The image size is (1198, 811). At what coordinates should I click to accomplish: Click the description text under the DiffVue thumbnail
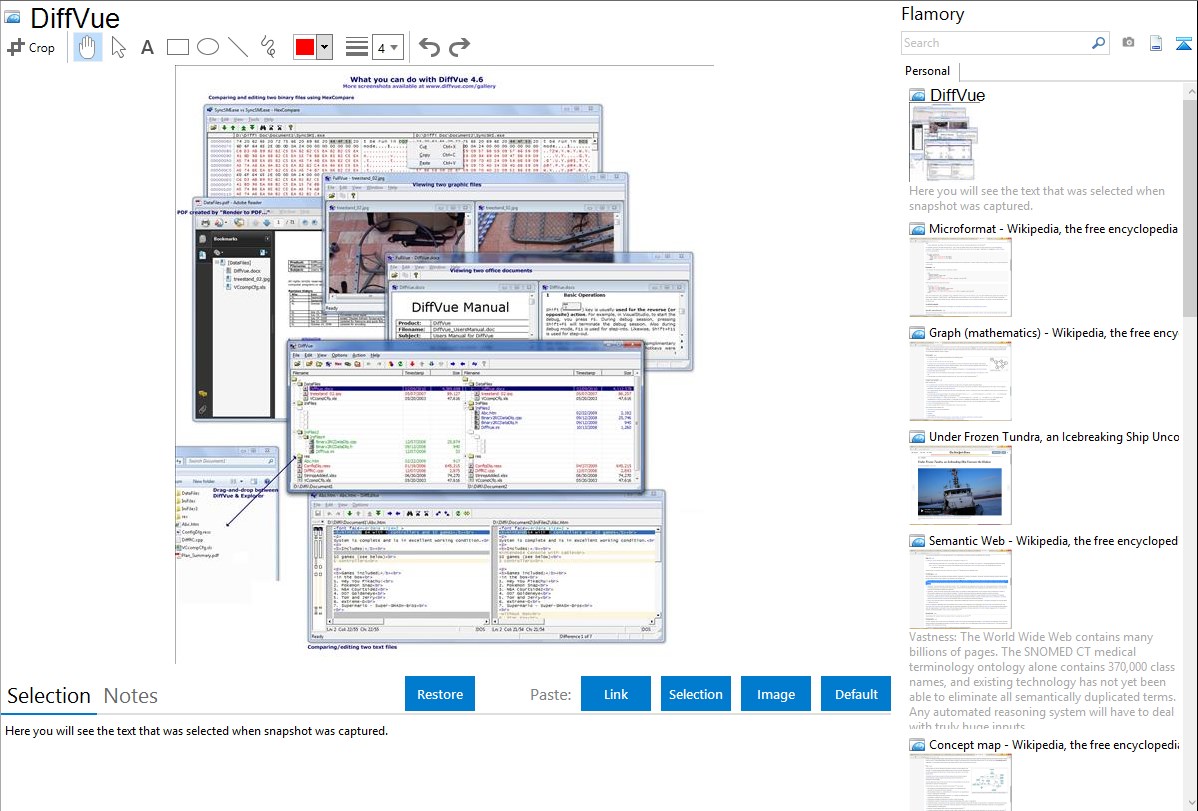1037,198
